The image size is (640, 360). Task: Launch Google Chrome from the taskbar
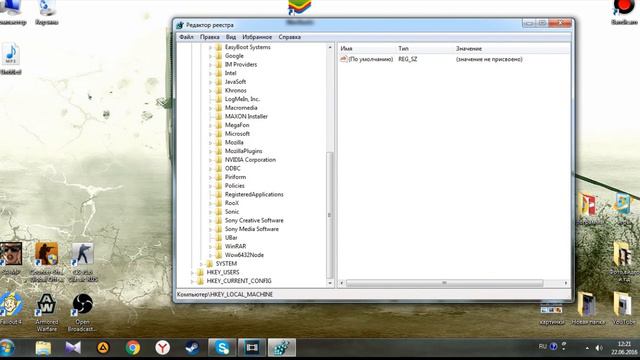[133, 348]
